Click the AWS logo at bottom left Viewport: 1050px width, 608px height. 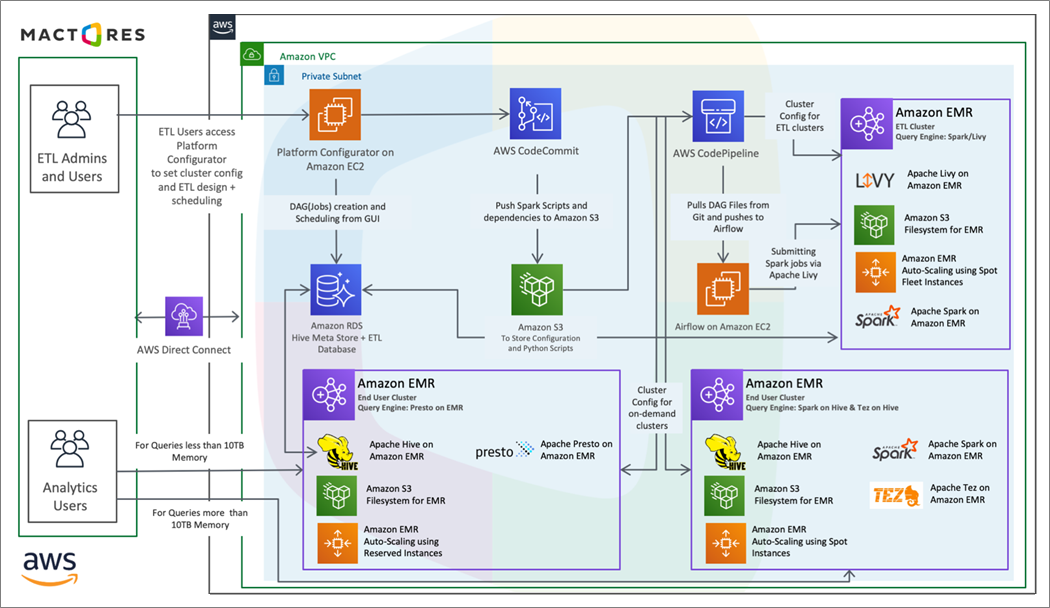coord(50,568)
